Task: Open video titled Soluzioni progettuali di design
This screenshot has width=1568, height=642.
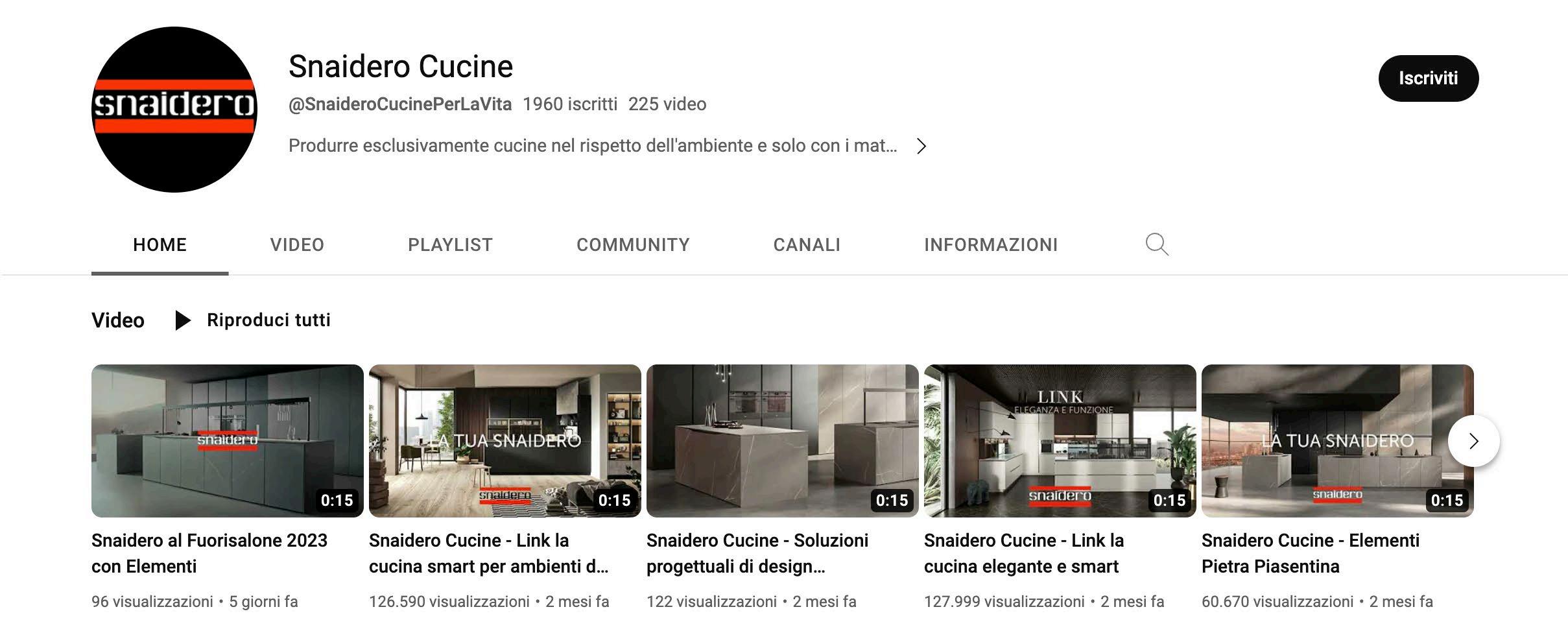Action: point(757,553)
